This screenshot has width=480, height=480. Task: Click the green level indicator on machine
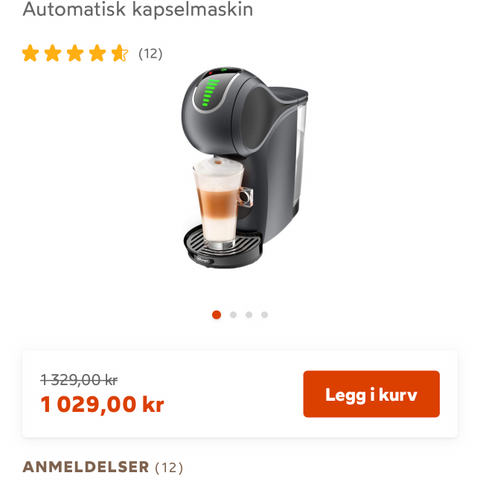coord(210,93)
